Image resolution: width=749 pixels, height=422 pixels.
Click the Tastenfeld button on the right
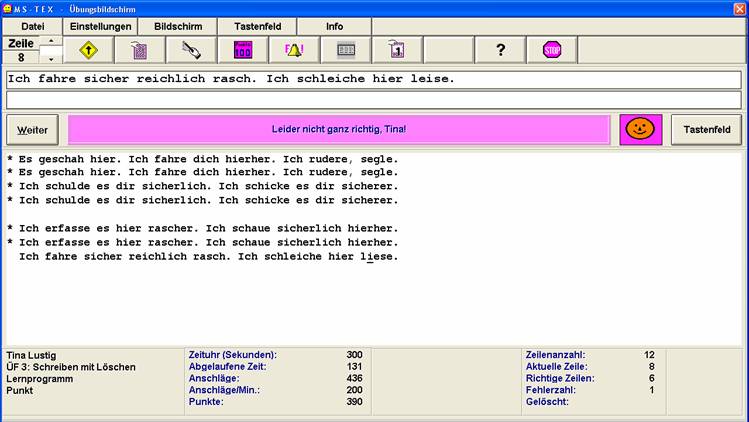tap(706, 129)
